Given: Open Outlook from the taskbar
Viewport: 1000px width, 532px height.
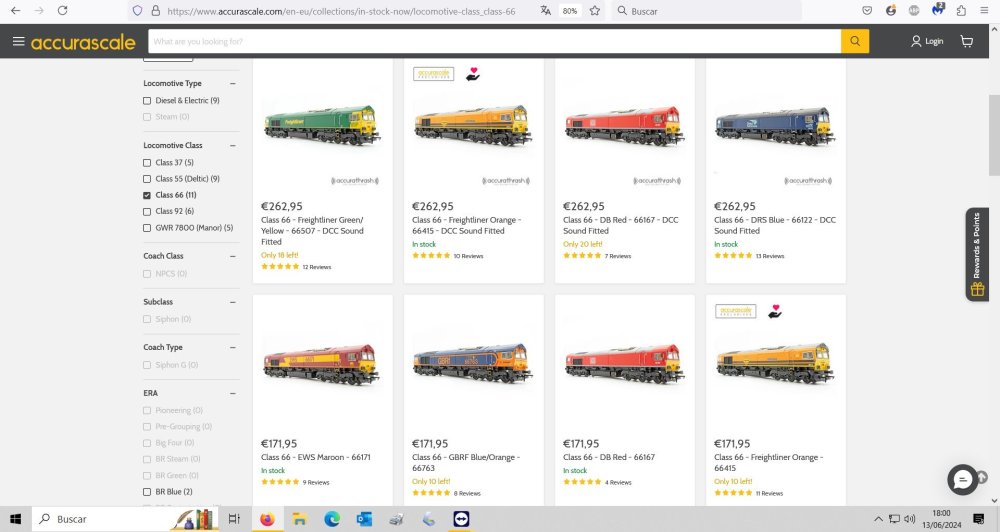Looking at the screenshot, I should [x=364, y=519].
